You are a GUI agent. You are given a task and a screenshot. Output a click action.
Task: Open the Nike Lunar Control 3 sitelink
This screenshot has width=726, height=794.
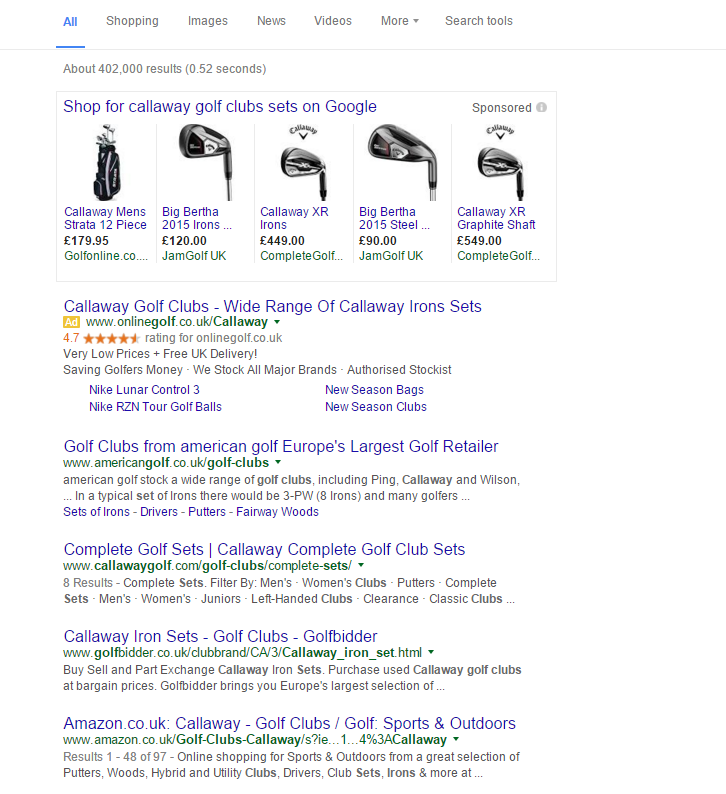coord(144,390)
